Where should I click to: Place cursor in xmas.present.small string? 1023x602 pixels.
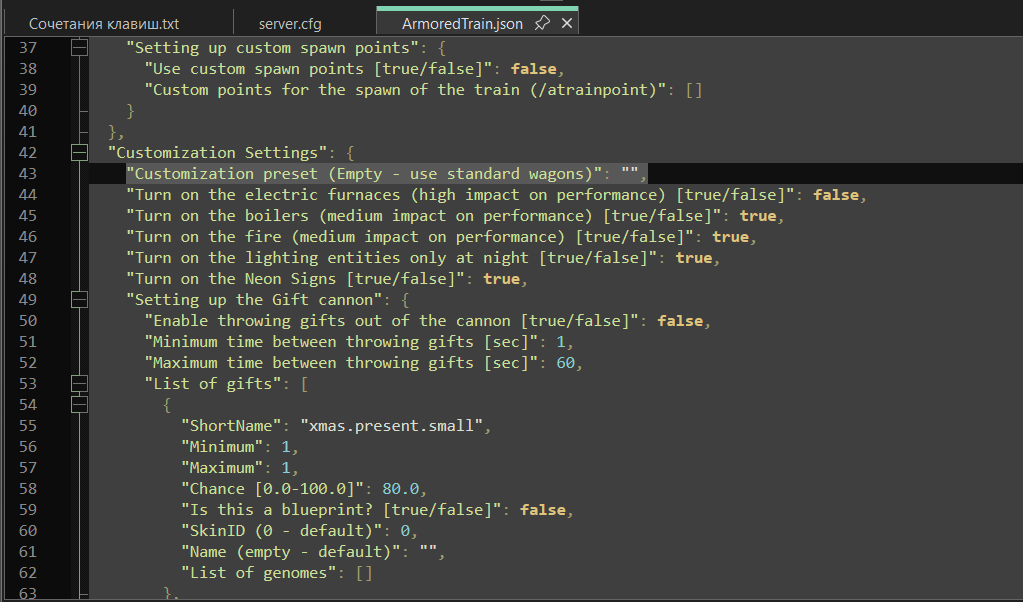[x=392, y=426]
